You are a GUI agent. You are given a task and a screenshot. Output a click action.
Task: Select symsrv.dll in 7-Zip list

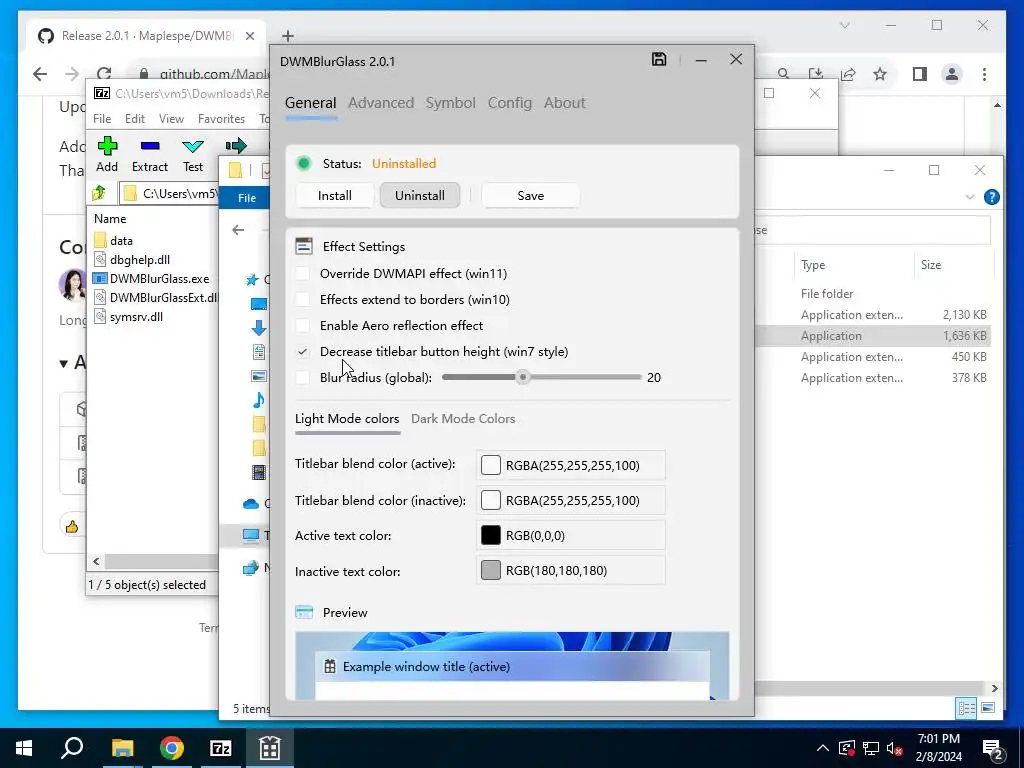[136, 317]
